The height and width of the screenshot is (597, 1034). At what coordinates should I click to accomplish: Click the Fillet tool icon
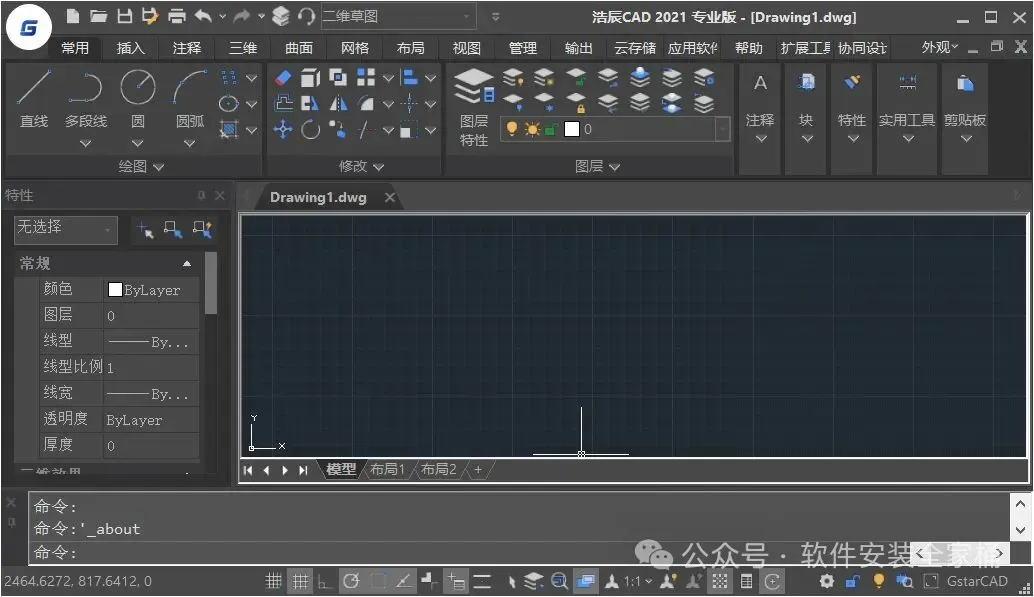coord(366,104)
